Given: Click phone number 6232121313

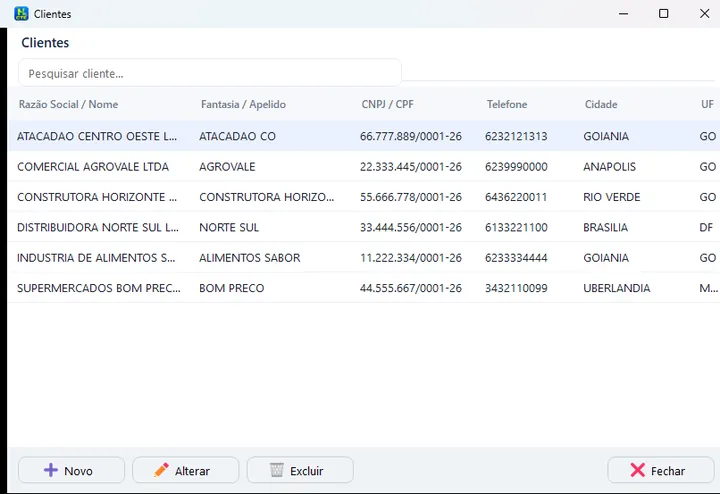Looking at the screenshot, I should point(516,136).
